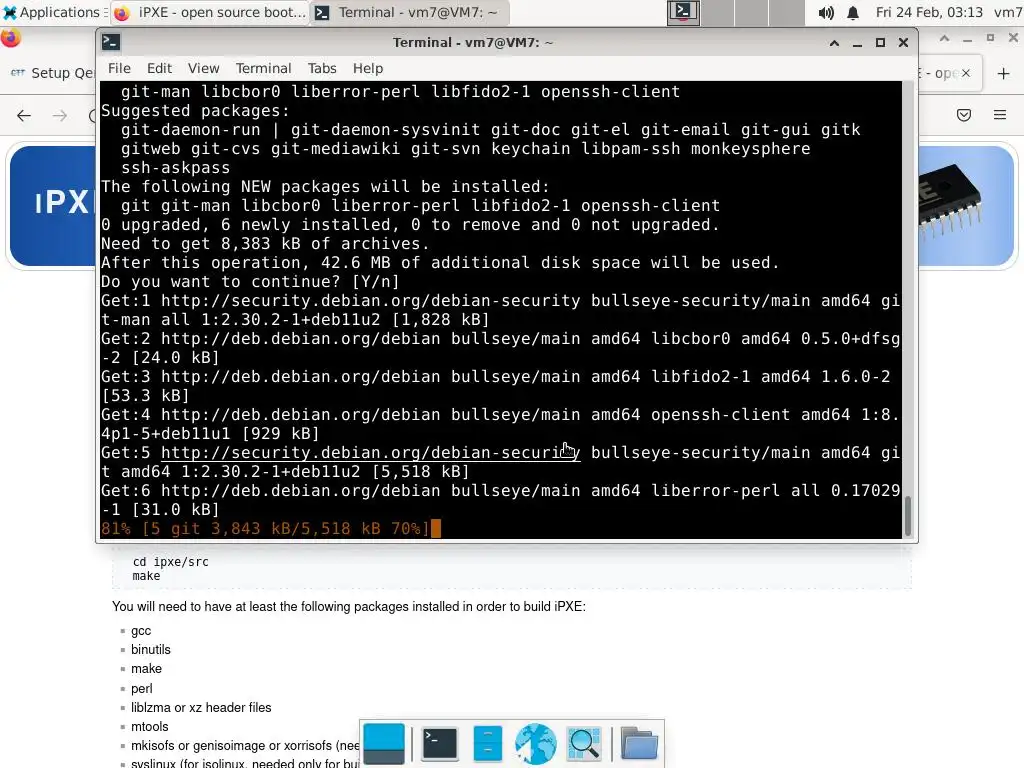1024x768 pixels.
Task: Click the terminal icon in the title bar
Action: (x=110, y=42)
